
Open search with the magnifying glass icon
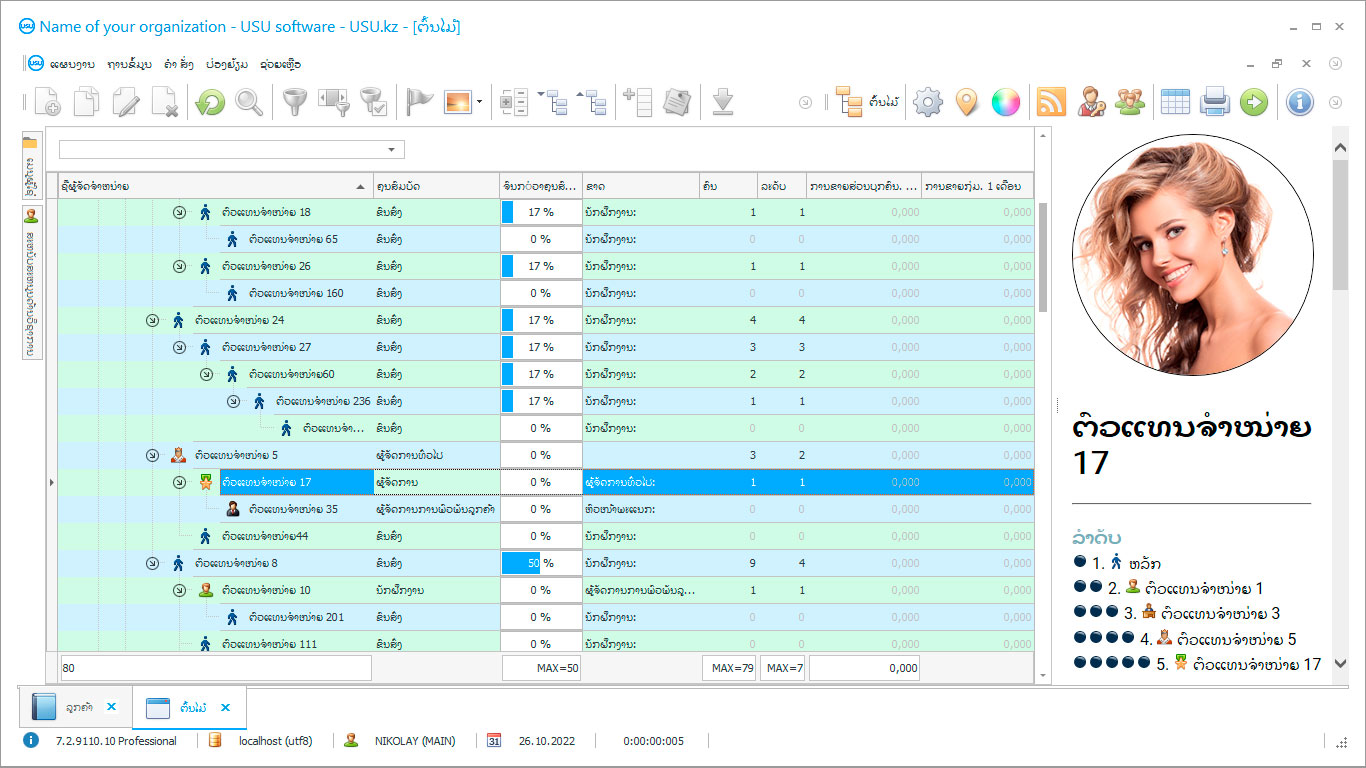point(249,102)
